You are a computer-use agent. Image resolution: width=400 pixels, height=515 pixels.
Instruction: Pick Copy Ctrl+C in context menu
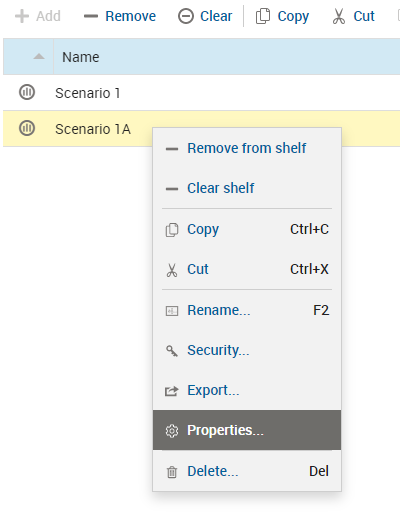coord(247,229)
